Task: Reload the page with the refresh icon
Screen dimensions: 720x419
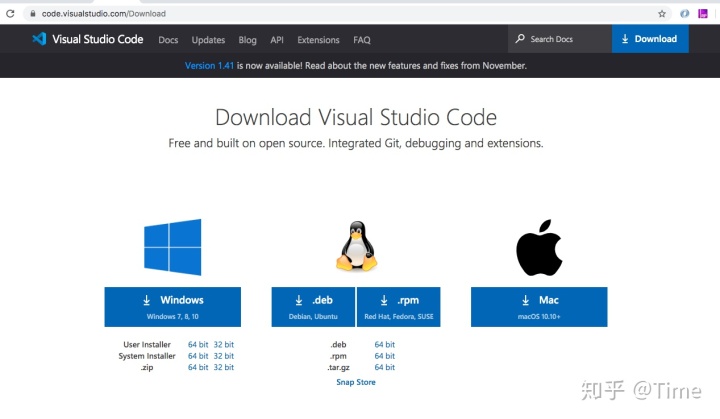Action: click(x=10, y=13)
